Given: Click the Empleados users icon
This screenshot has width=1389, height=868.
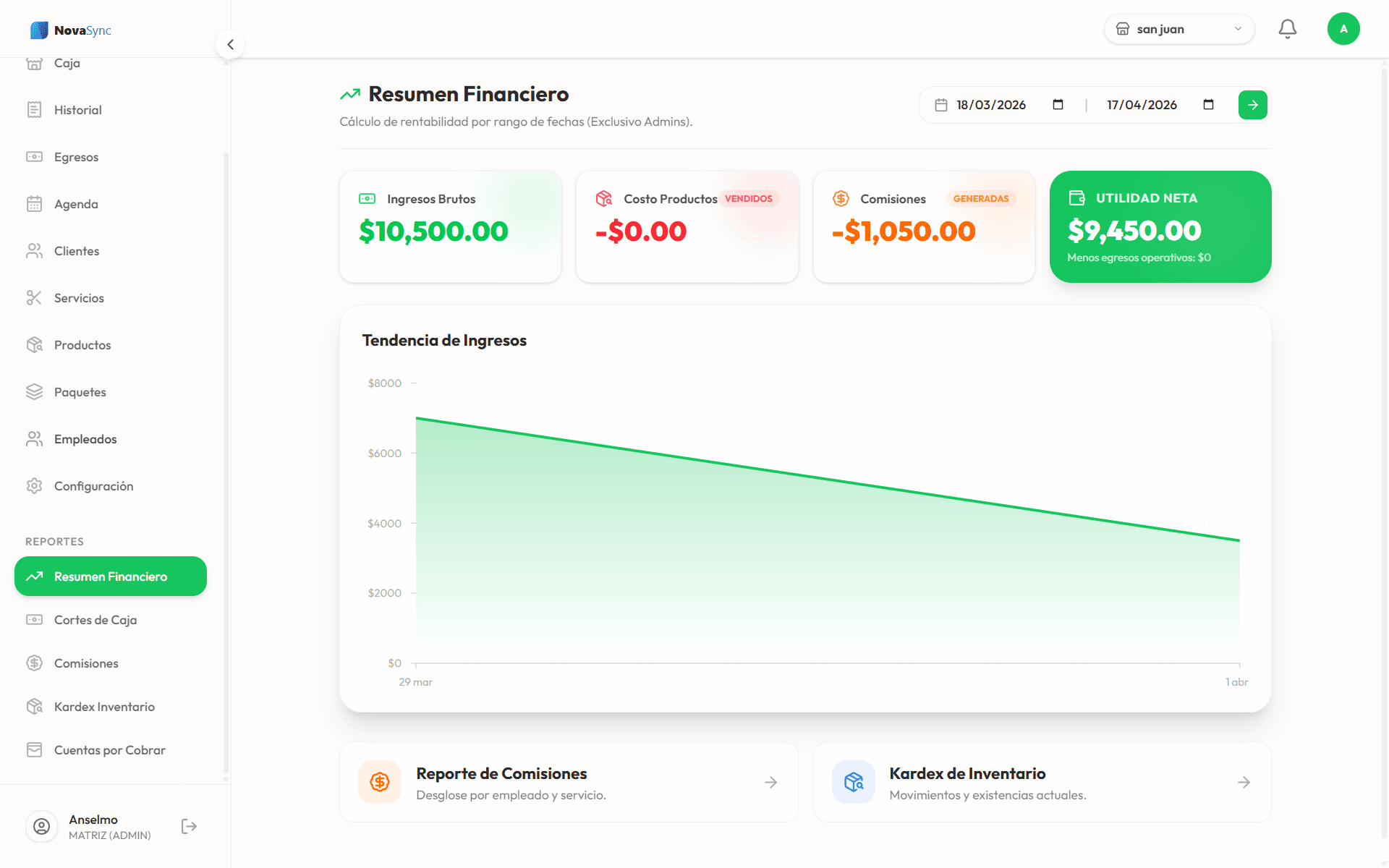Looking at the screenshot, I should coord(34,439).
